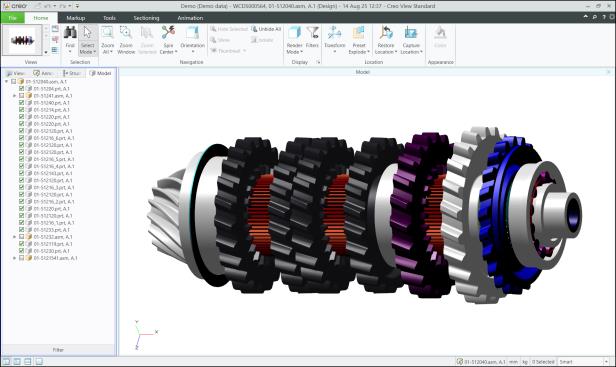Click the mm units status bar entry
Viewport: 616px width, 367px height.
(x=513, y=361)
